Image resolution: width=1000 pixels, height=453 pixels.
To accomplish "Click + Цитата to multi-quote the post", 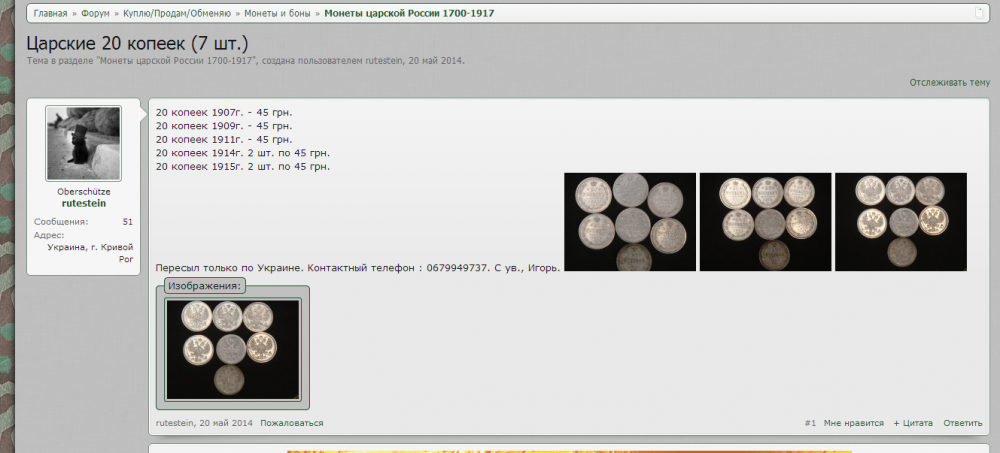I will pyautogui.click(x=913, y=423).
